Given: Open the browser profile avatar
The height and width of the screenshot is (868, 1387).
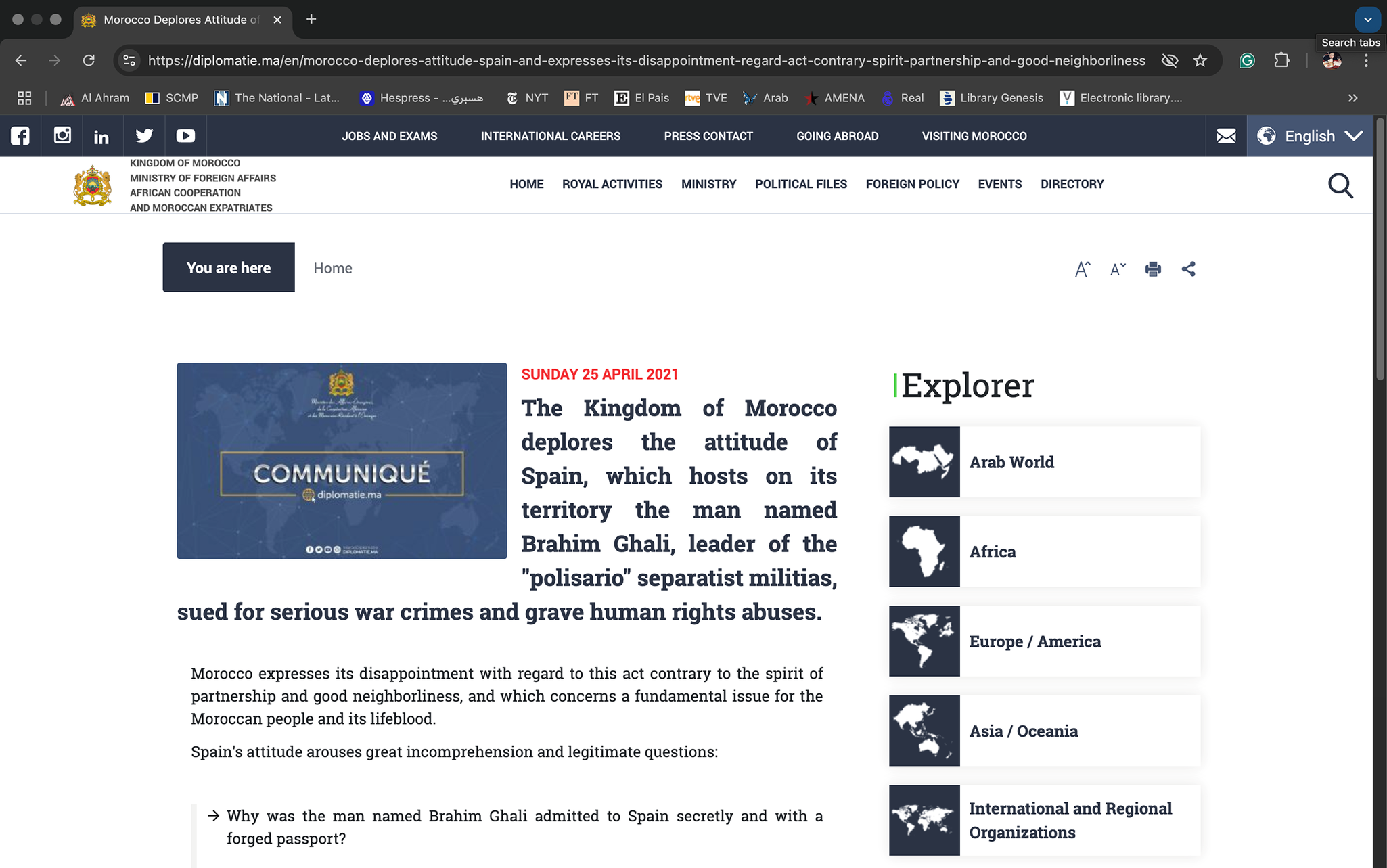Looking at the screenshot, I should [x=1332, y=60].
